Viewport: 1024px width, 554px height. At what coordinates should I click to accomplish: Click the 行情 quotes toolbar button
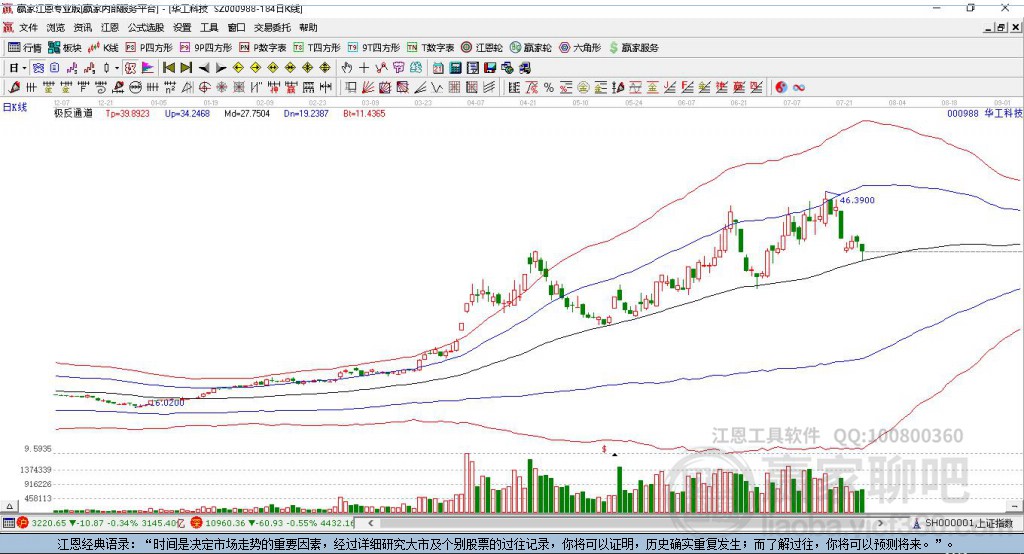(x=25, y=48)
